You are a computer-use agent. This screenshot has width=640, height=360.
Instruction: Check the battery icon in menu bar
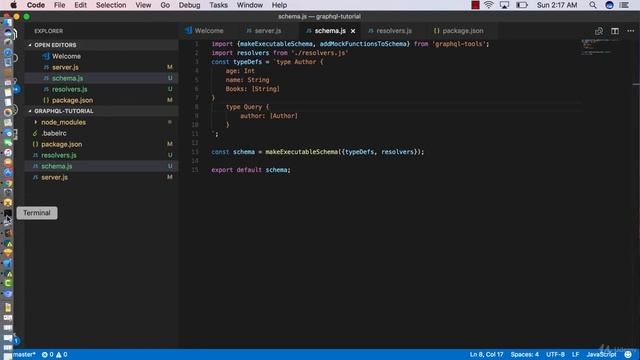522,5
